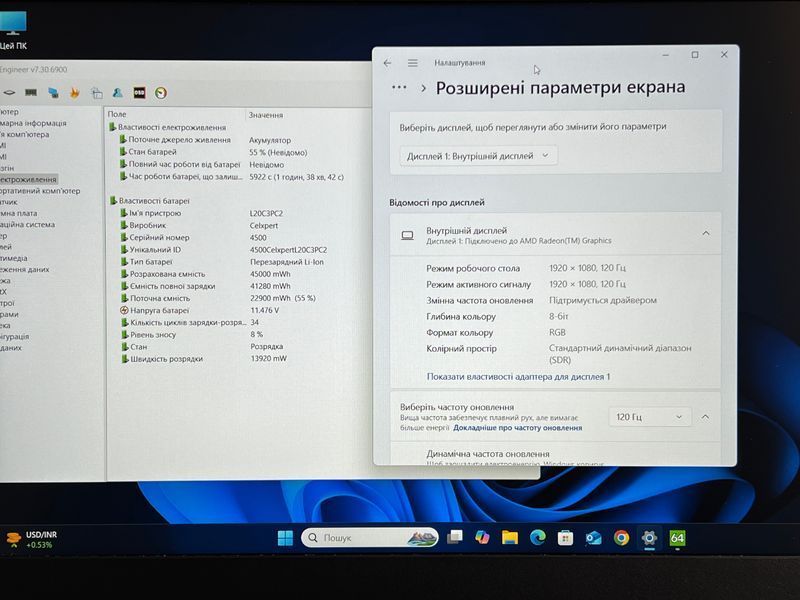
Task: Open Outlook from the taskbar
Action: point(593,538)
